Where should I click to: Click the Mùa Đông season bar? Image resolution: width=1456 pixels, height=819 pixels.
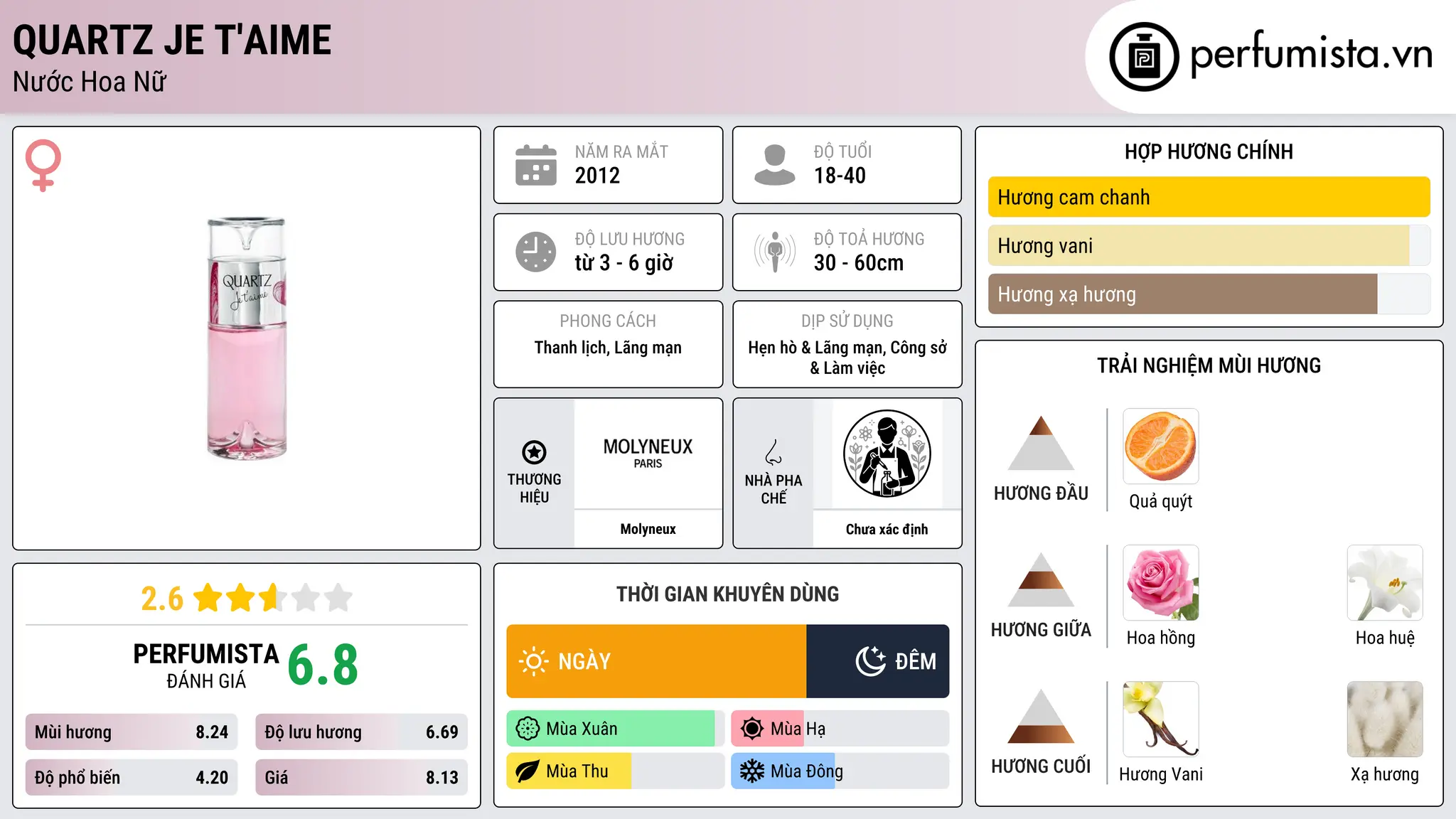(840, 771)
